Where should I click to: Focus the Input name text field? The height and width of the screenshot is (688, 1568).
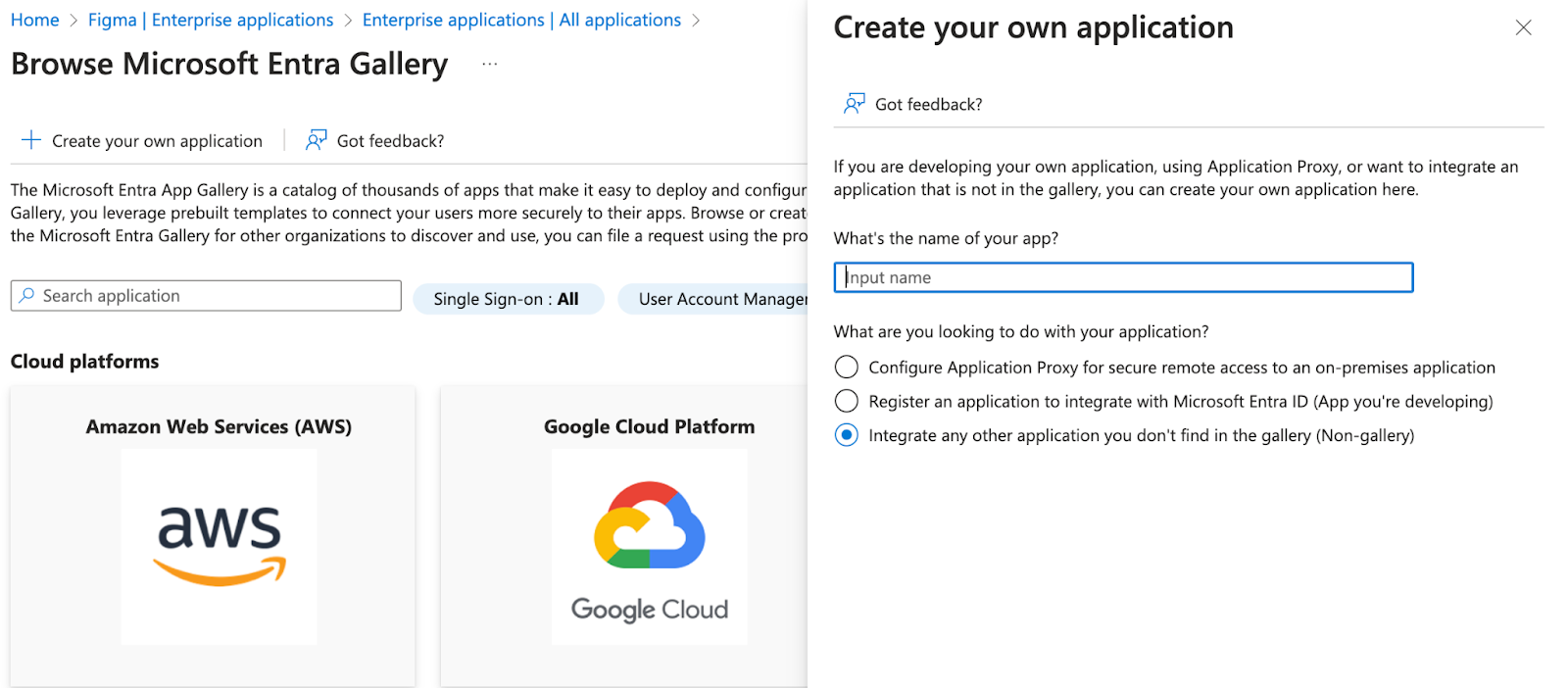pyautogui.click(x=1123, y=277)
